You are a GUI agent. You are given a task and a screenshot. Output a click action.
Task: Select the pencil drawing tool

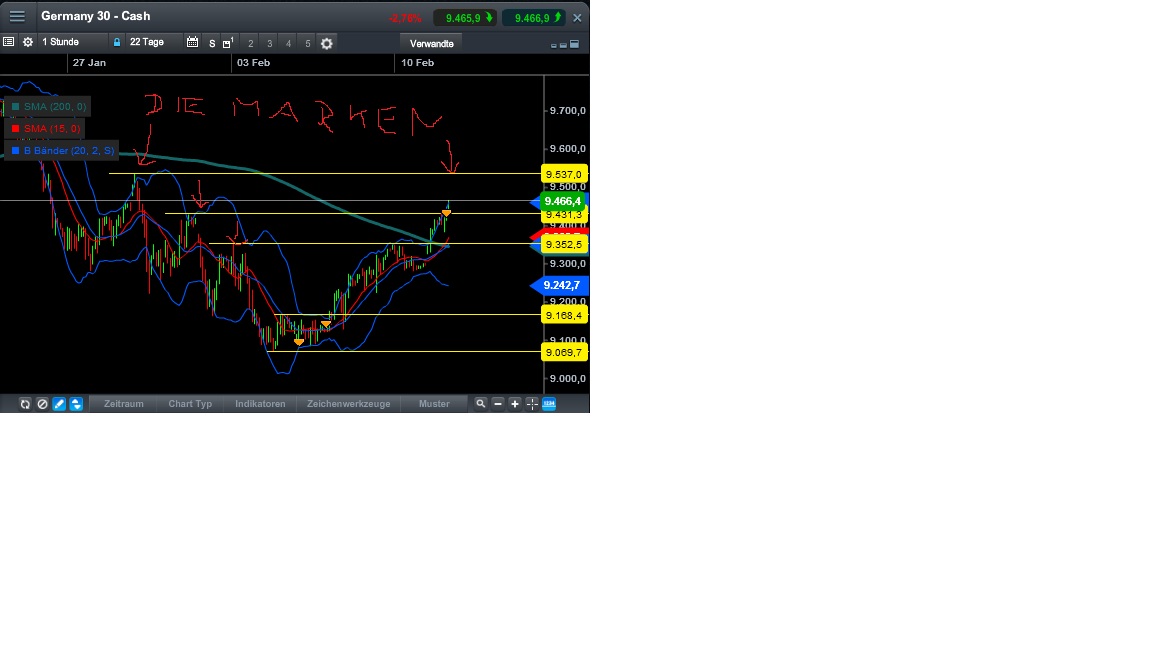[57, 404]
